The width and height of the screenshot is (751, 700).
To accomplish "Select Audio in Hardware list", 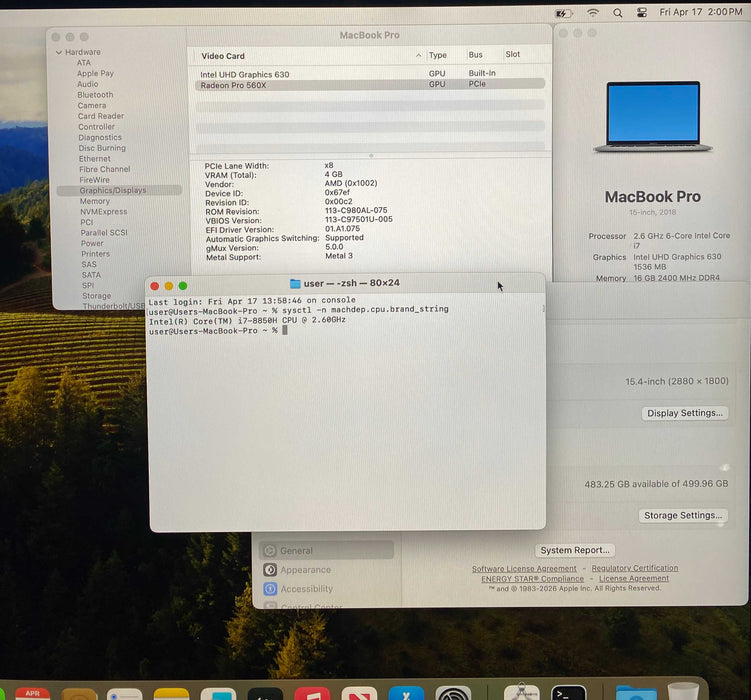I will coord(88,84).
